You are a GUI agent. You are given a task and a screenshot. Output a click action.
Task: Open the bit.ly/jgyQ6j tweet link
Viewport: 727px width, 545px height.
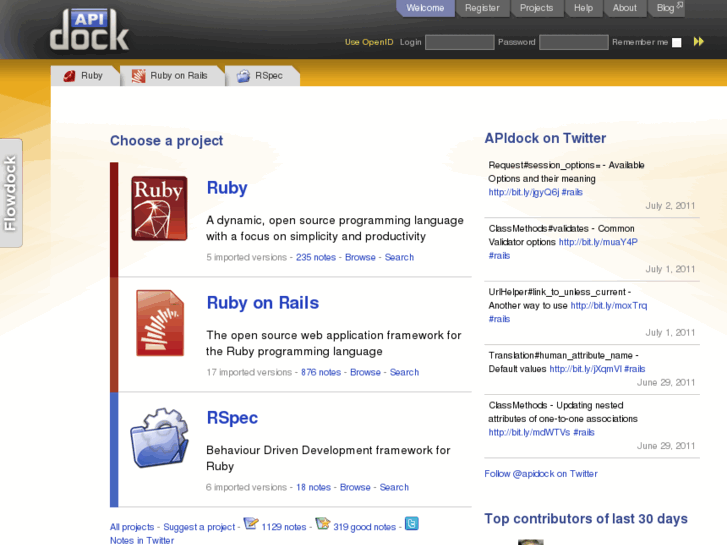pyautogui.click(x=524, y=192)
